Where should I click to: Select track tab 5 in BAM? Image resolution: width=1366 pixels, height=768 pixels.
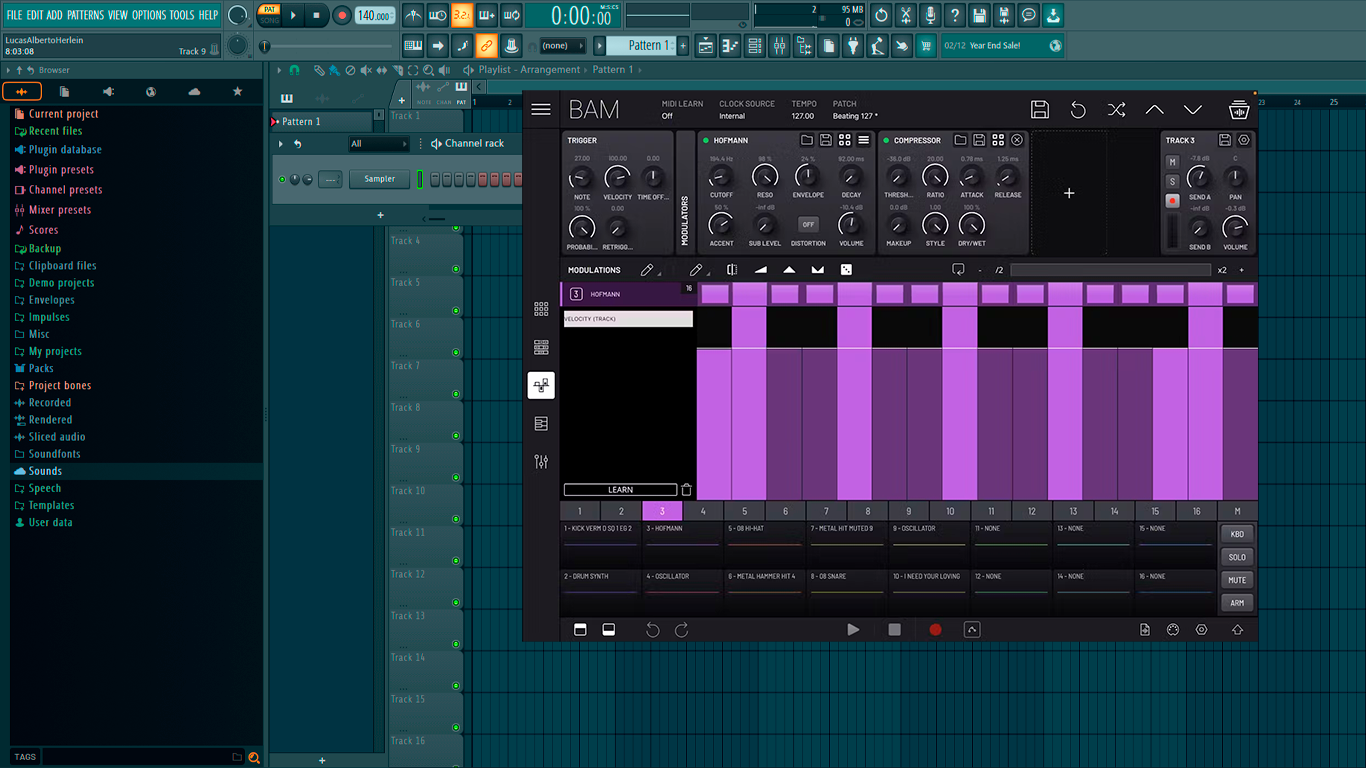point(744,511)
